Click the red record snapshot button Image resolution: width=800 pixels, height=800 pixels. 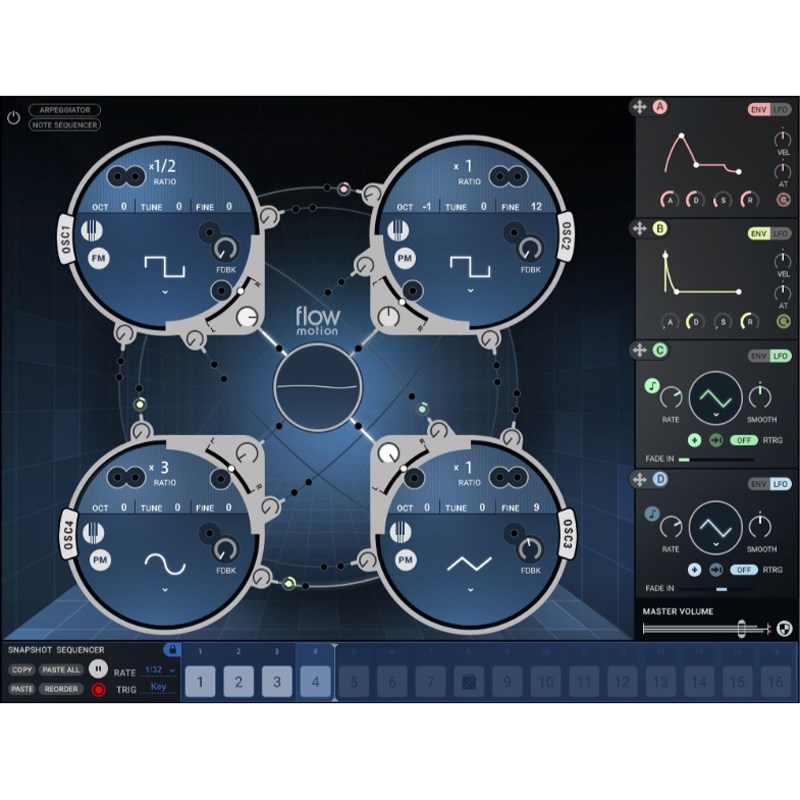tap(98, 690)
